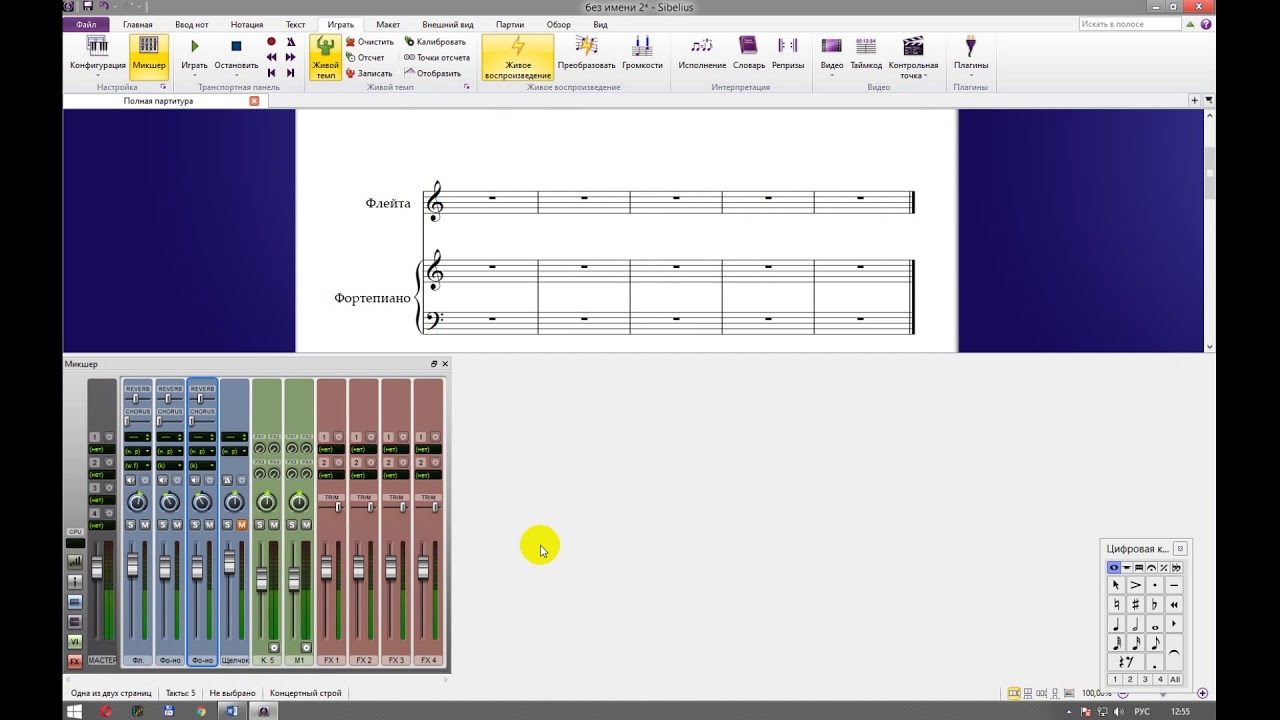Mute the Щелчок channel in mixer
1280x720 pixels.
tap(241, 525)
